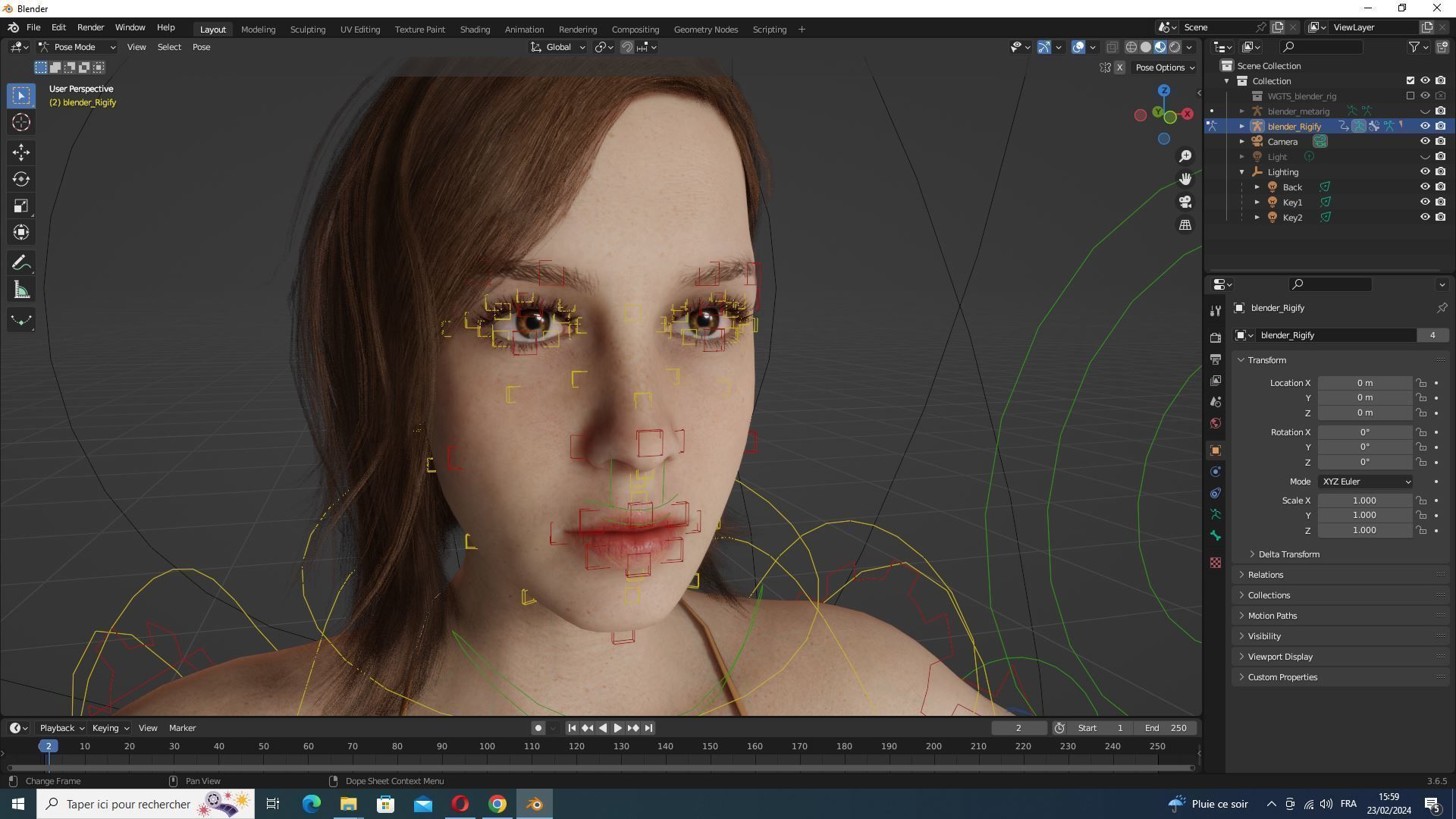This screenshot has height=819, width=1456.
Task: Disable the Collection exclude checkbox
Action: (x=1410, y=81)
